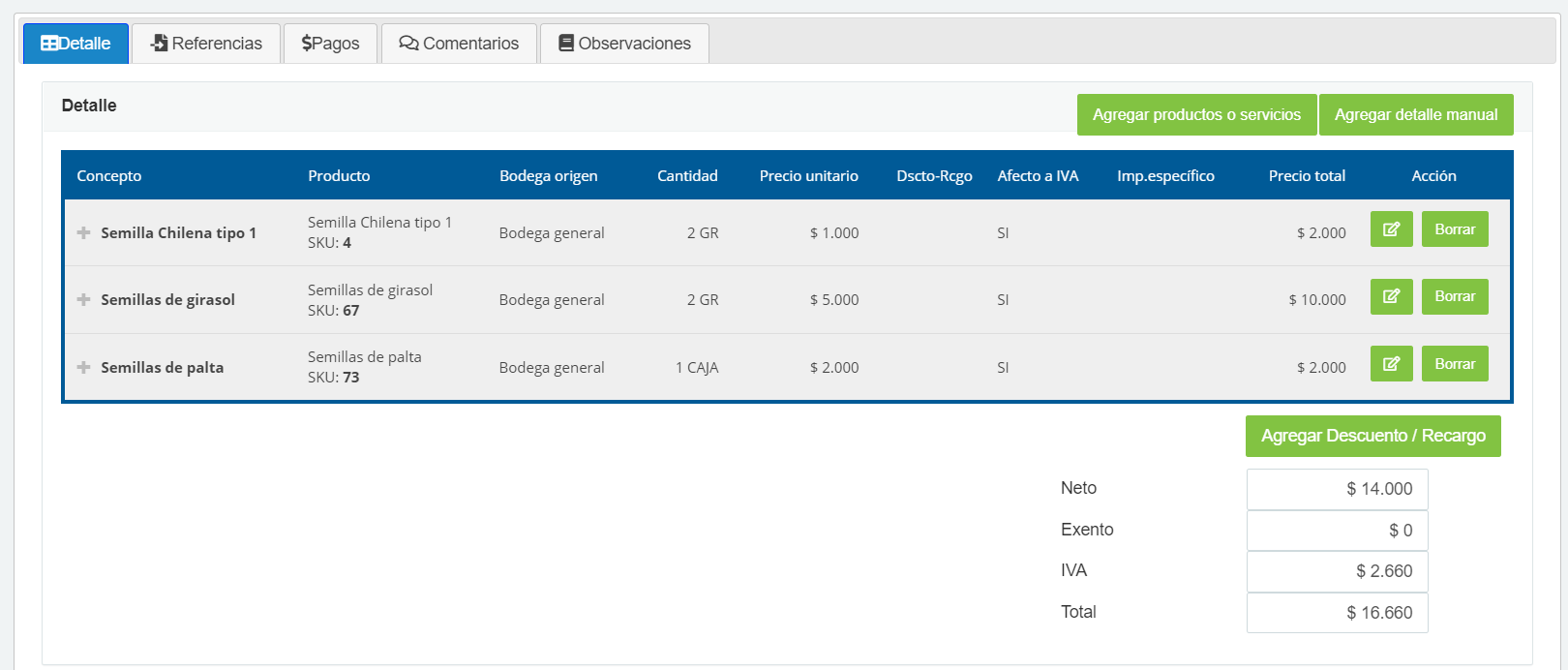Select the IVA amount field
The width and height of the screenshot is (1568, 670).
pos(1337,571)
